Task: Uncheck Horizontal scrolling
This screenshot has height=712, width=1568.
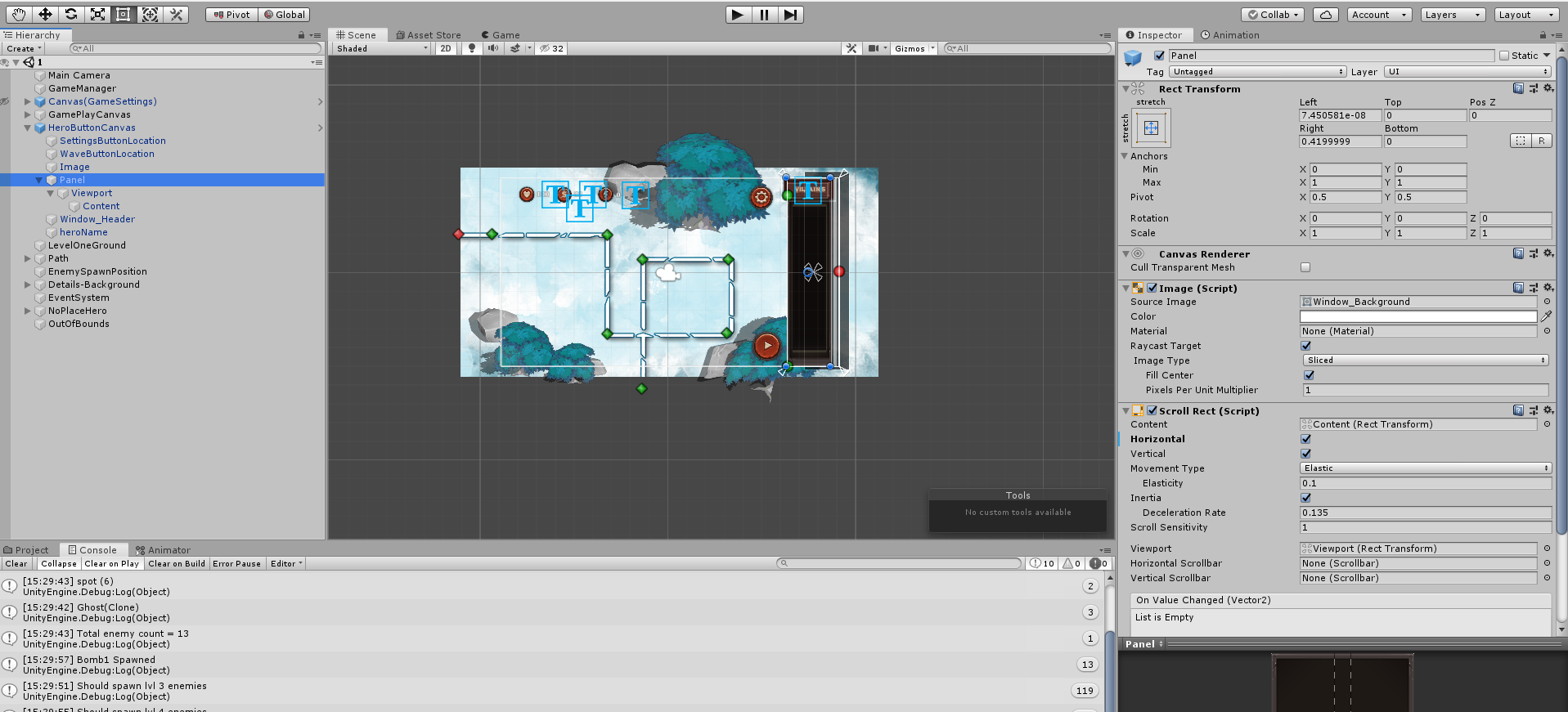Action: tap(1305, 439)
